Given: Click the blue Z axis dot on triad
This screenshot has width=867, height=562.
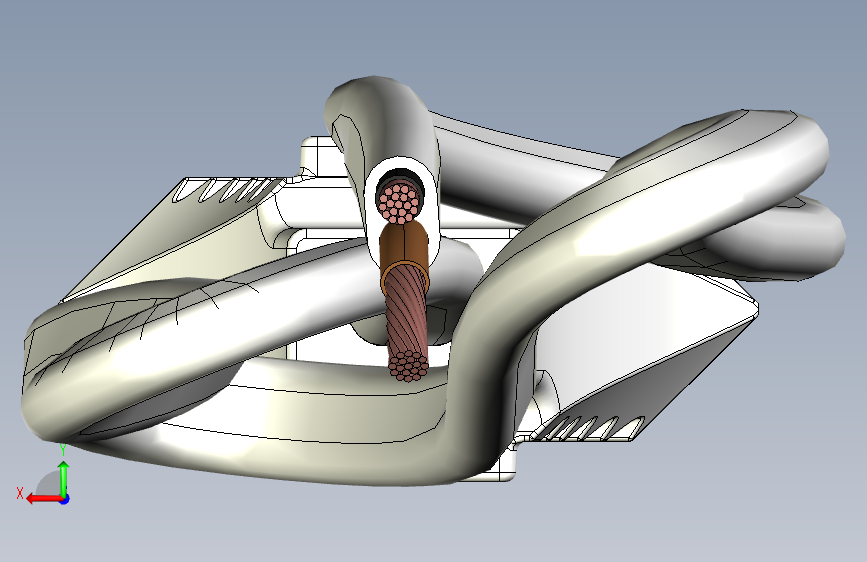Looking at the screenshot, I should (65, 499).
